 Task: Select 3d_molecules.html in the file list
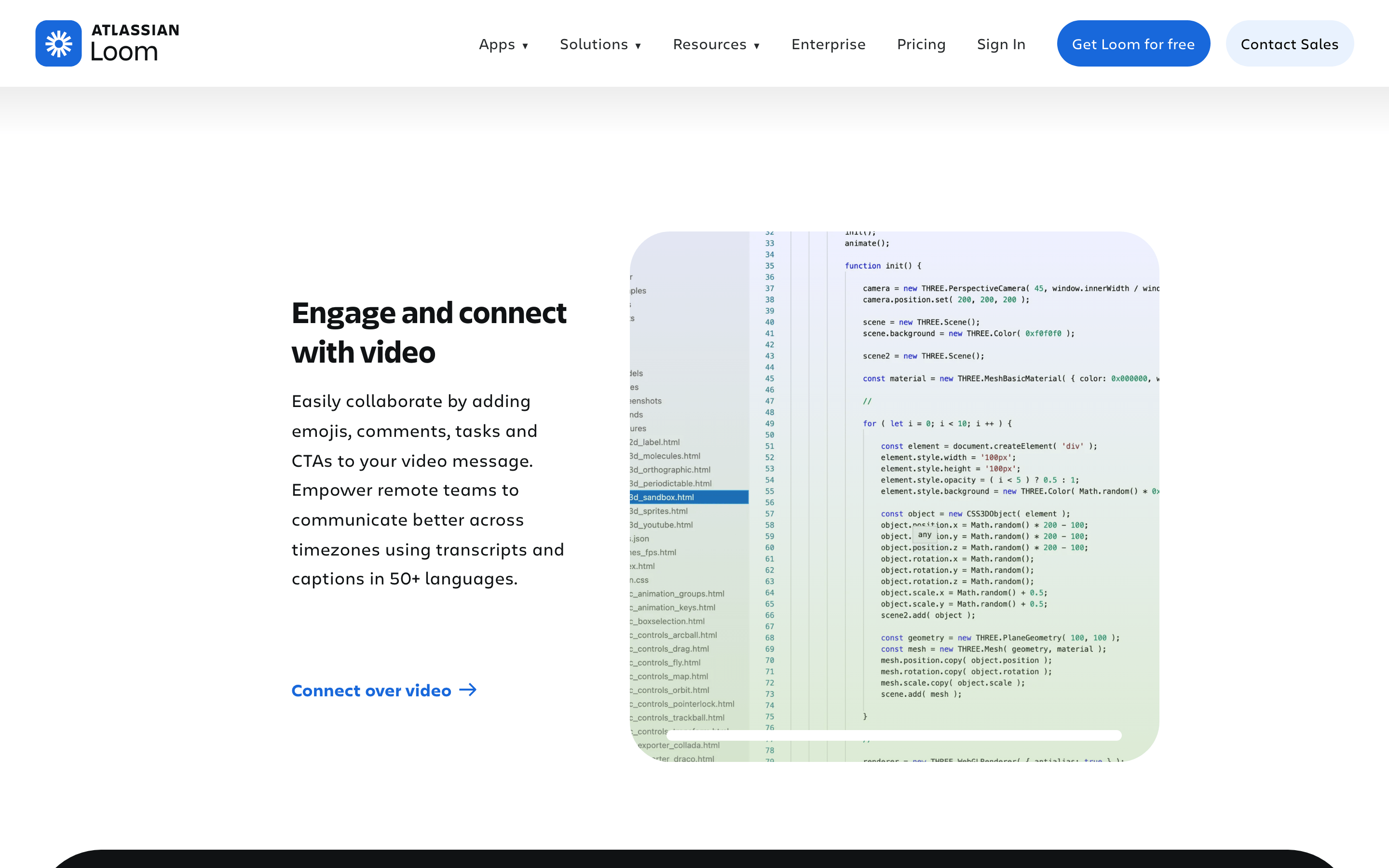[665, 456]
